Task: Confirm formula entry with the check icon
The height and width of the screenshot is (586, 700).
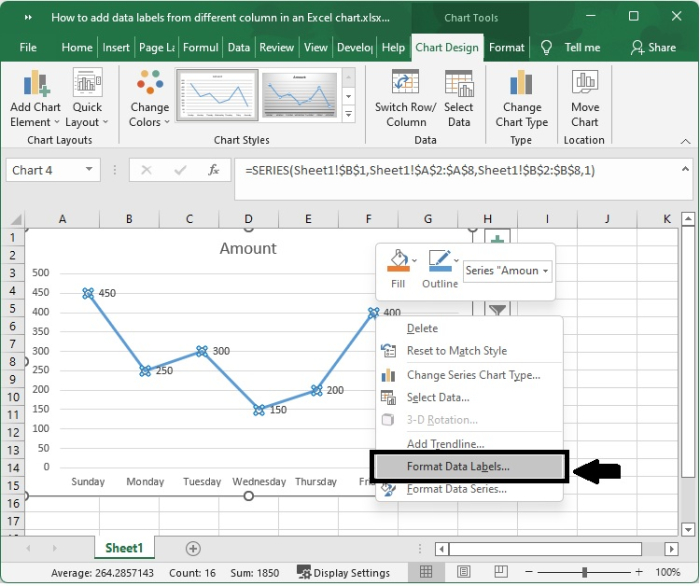Action: (180, 170)
